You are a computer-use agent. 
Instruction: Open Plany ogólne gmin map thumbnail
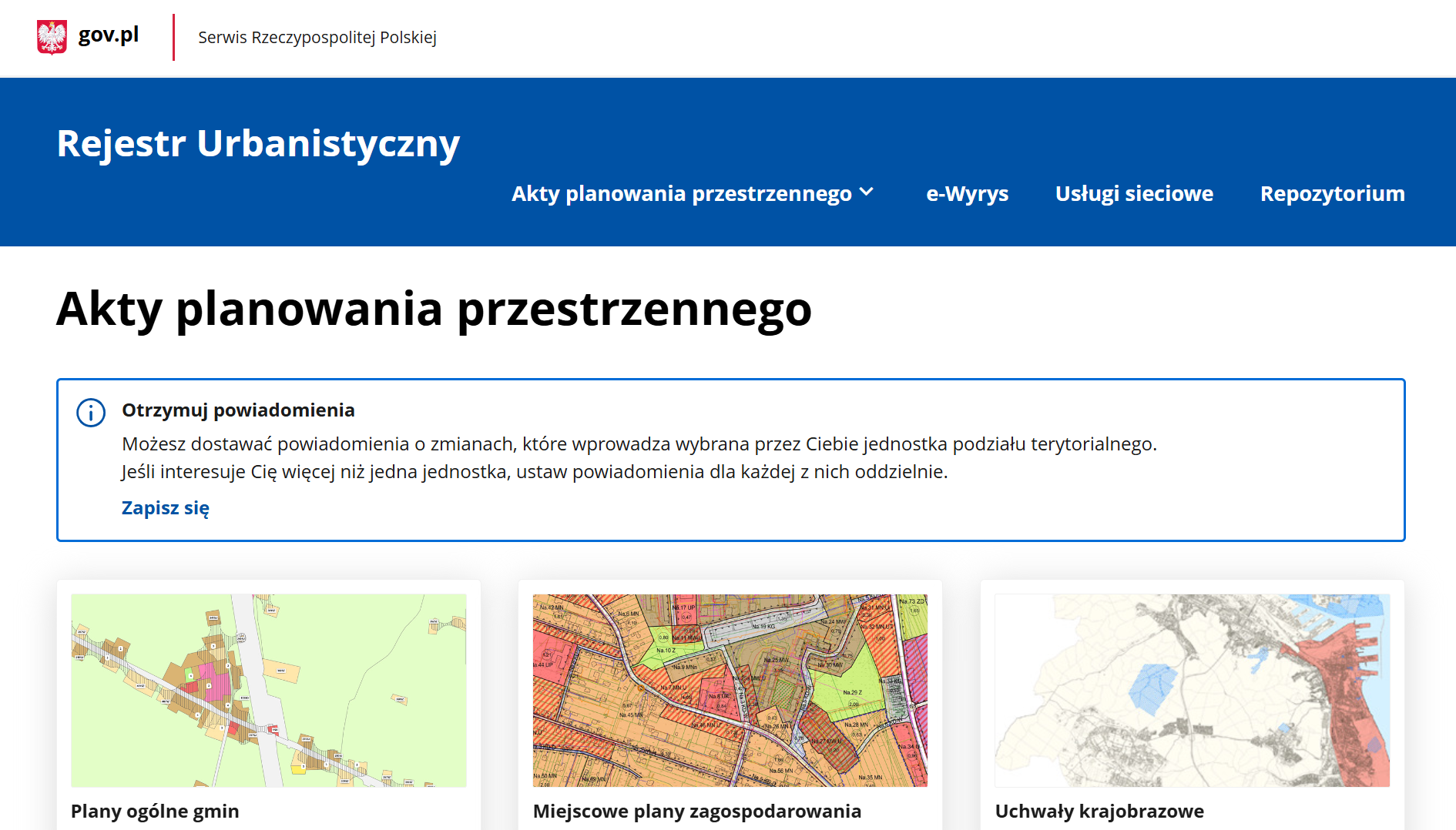[x=269, y=690]
